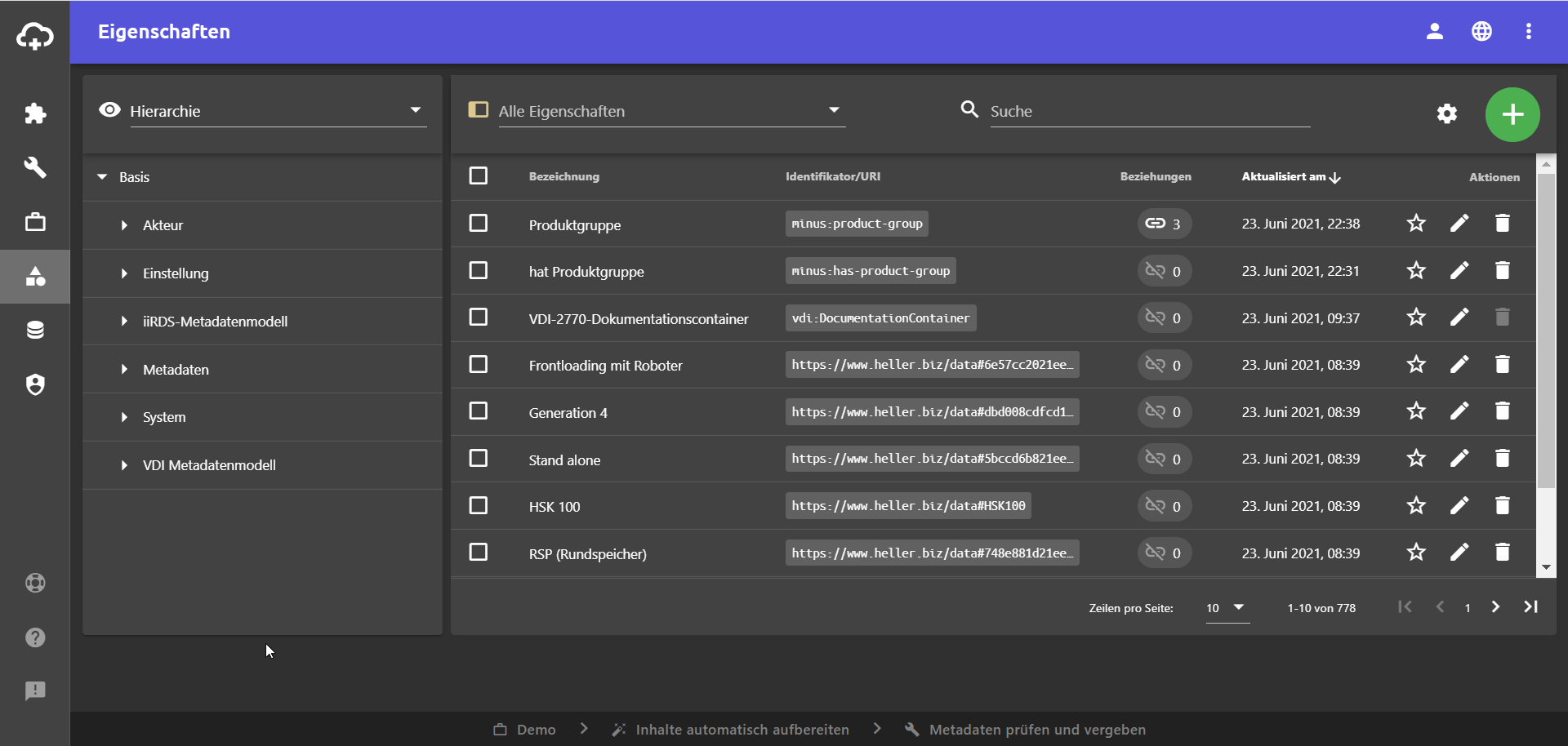Open the puzzle-piece plugins sidebar icon
Screen dimensions: 1568x746
35,113
